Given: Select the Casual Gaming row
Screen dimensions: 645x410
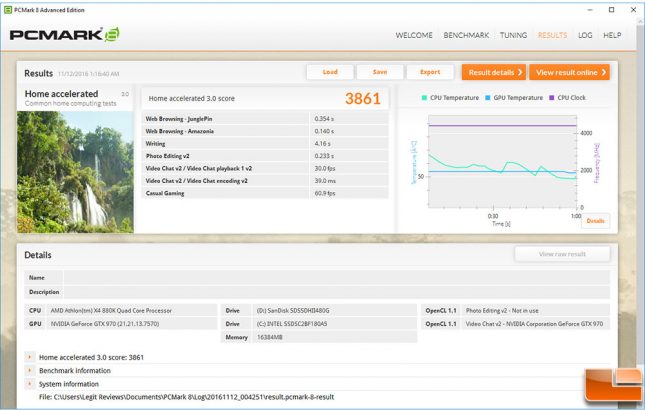Looking at the screenshot, I should tap(265, 193).
